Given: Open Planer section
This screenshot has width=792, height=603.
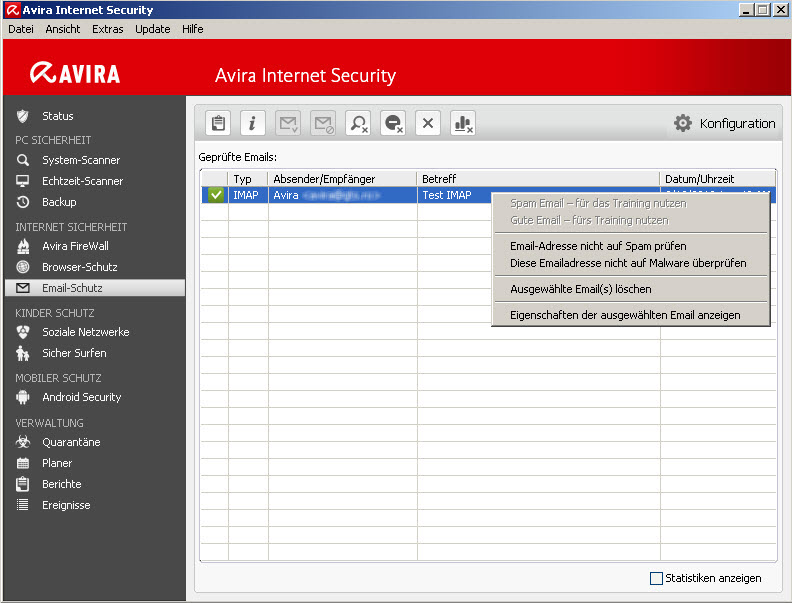Looking at the screenshot, I should tap(57, 463).
